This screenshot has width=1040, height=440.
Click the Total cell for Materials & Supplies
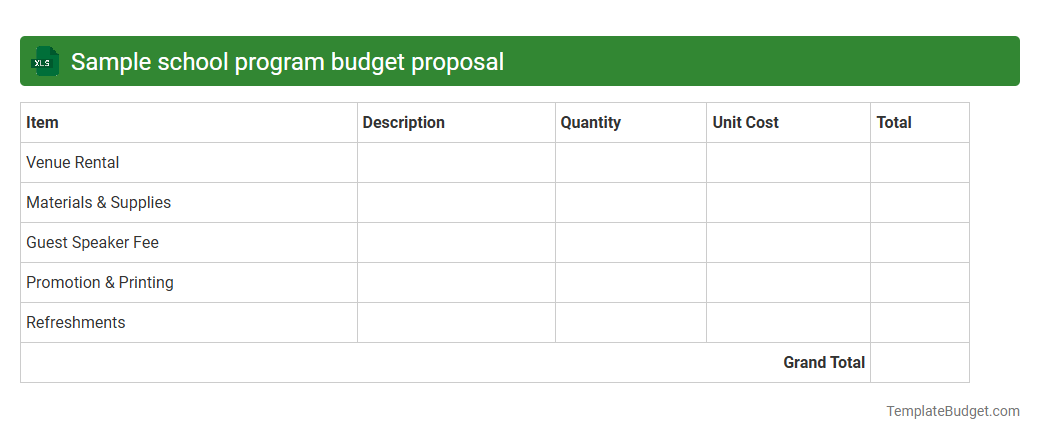point(920,202)
